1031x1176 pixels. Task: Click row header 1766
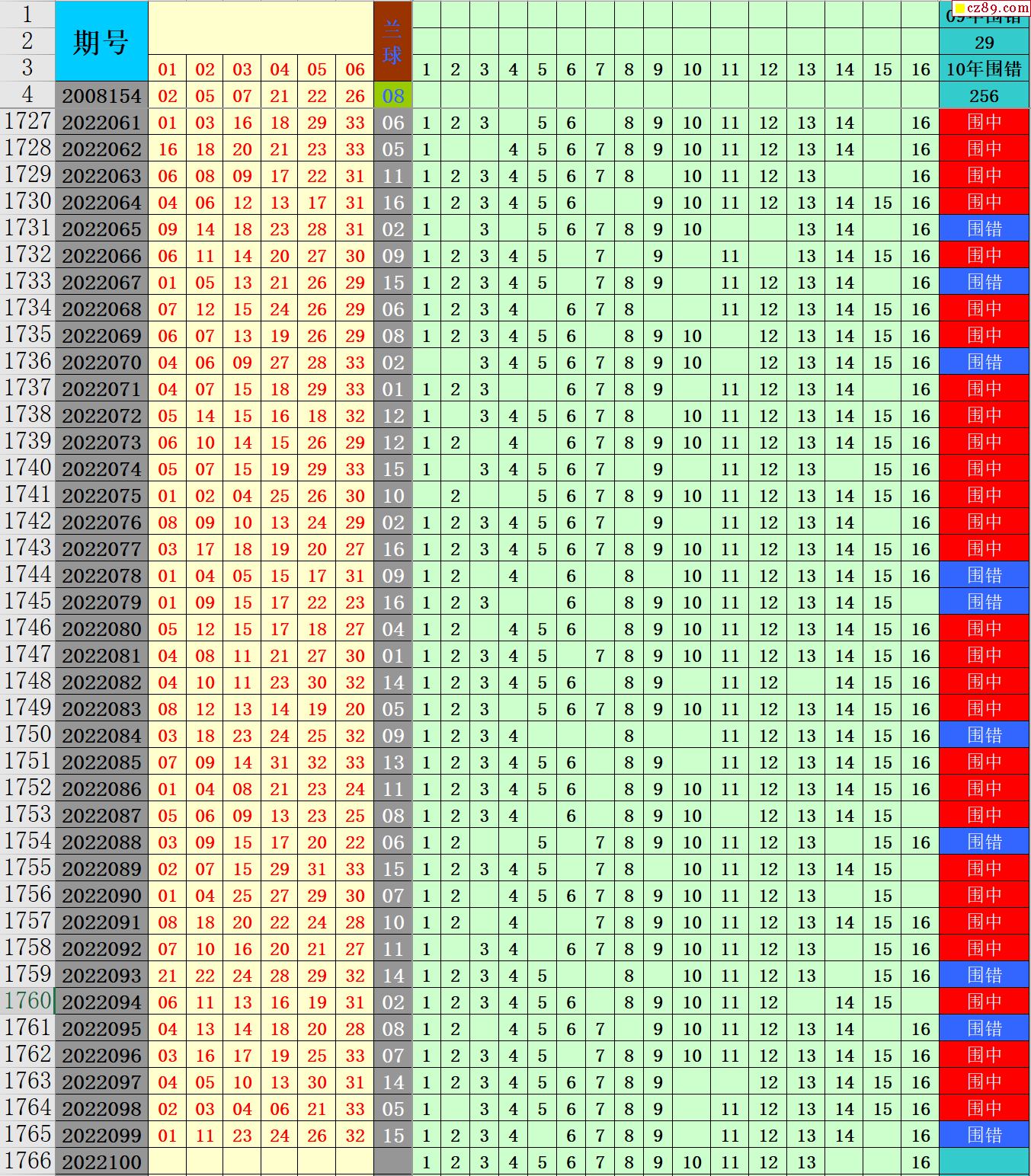click(x=27, y=1161)
